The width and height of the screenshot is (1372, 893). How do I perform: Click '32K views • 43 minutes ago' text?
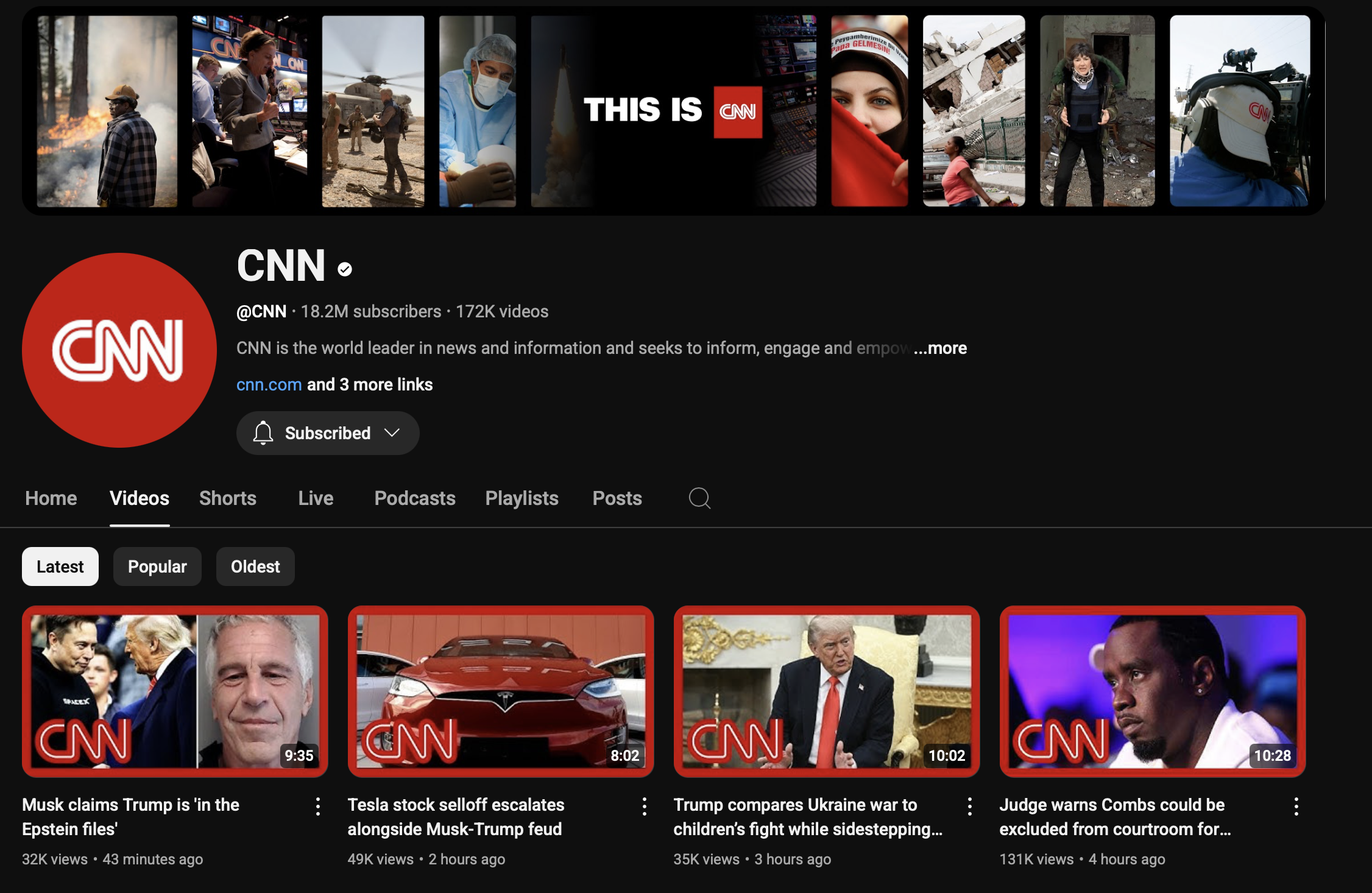pos(113,859)
